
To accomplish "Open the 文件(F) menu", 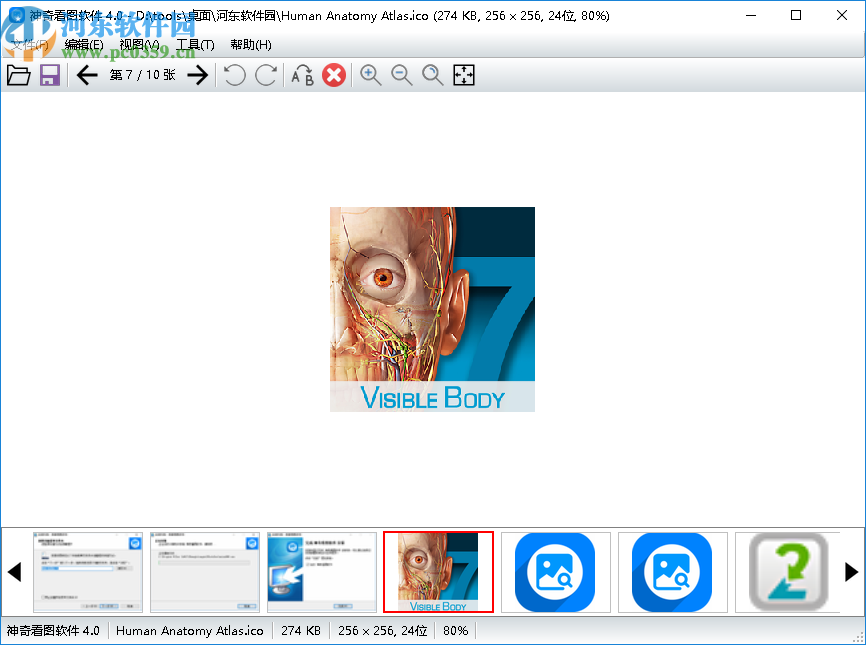I will (x=29, y=45).
